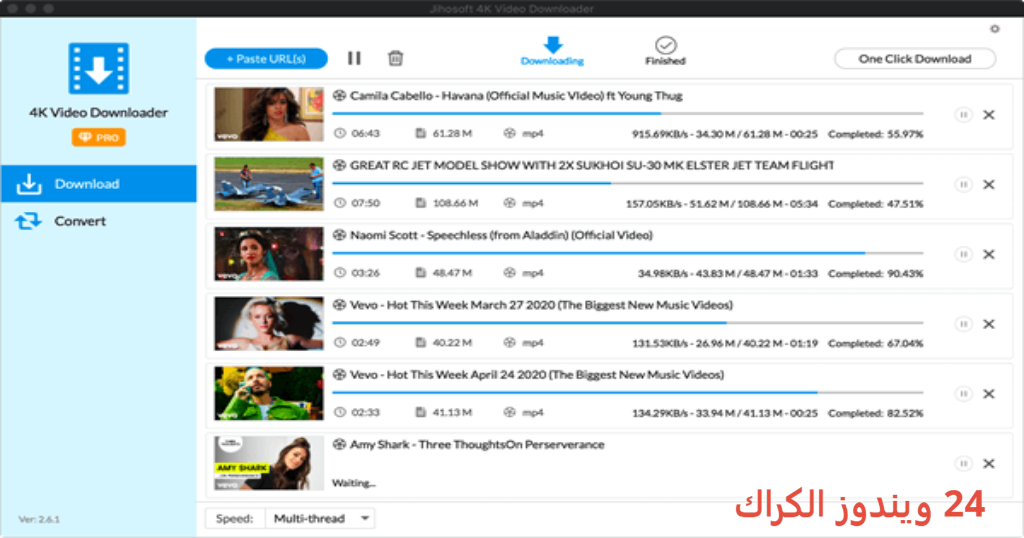Click the 'Waiting...' status text

click(x=354, y=484)
